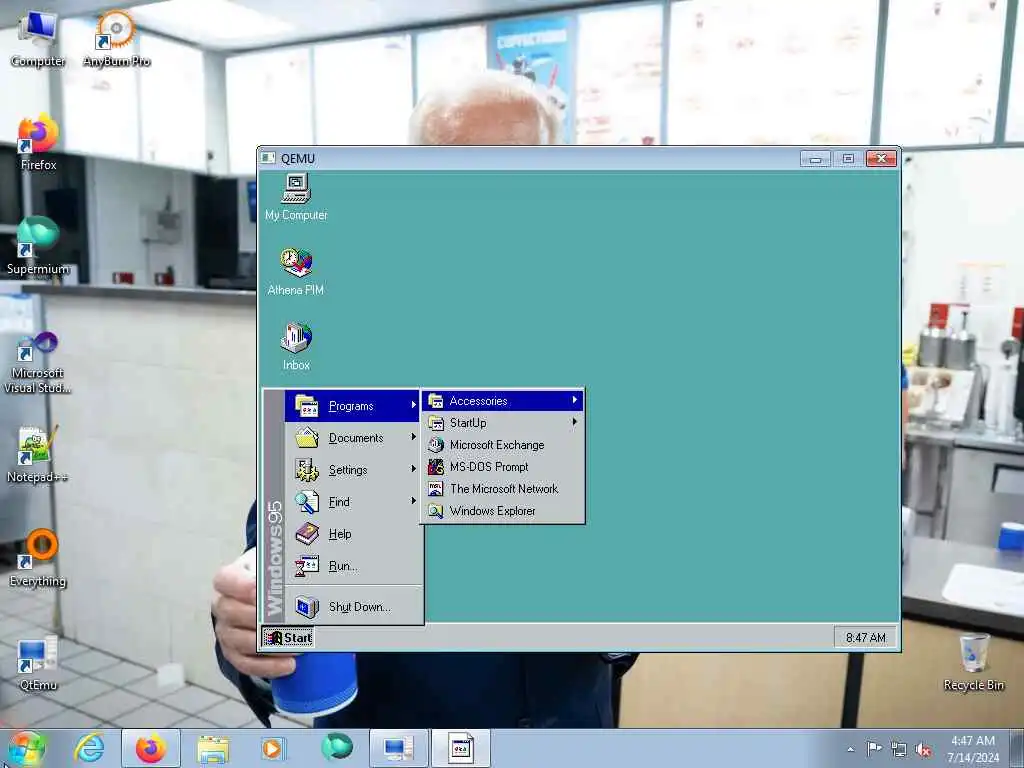The height and width of the screenshot is (768, 1024).
Task: Click the muted volume tray icon
Action: click(923, 750)
